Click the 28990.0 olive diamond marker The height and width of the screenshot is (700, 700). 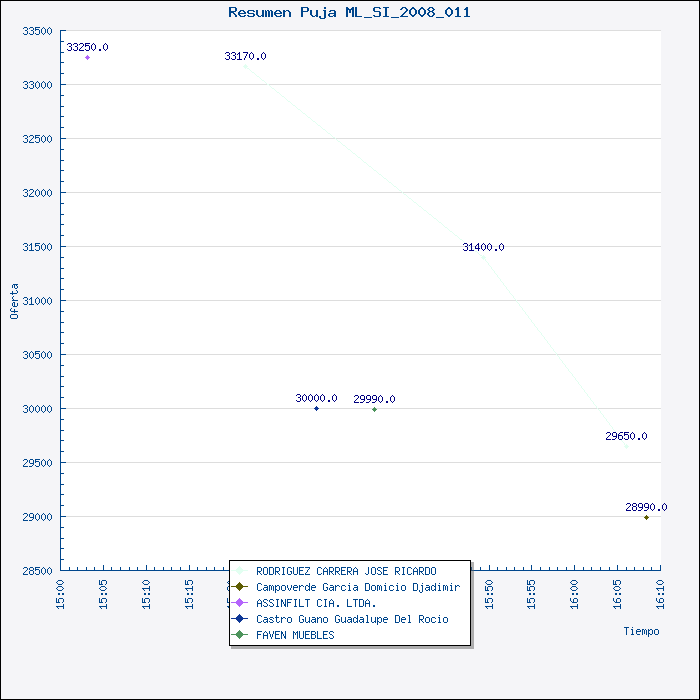[x=646, y=517]
